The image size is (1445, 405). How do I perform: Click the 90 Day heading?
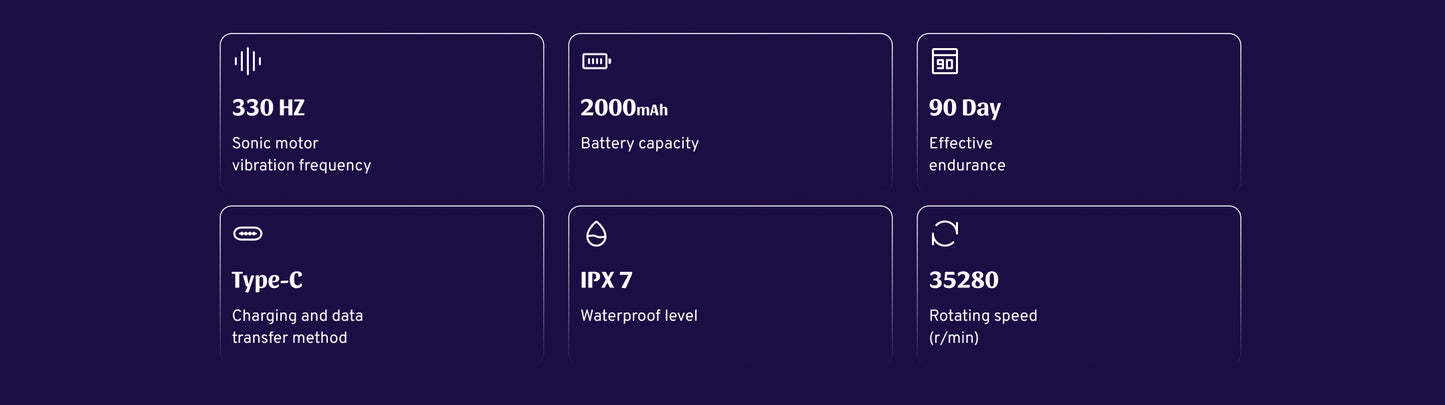pyautogui.click(x=964, y=108)
